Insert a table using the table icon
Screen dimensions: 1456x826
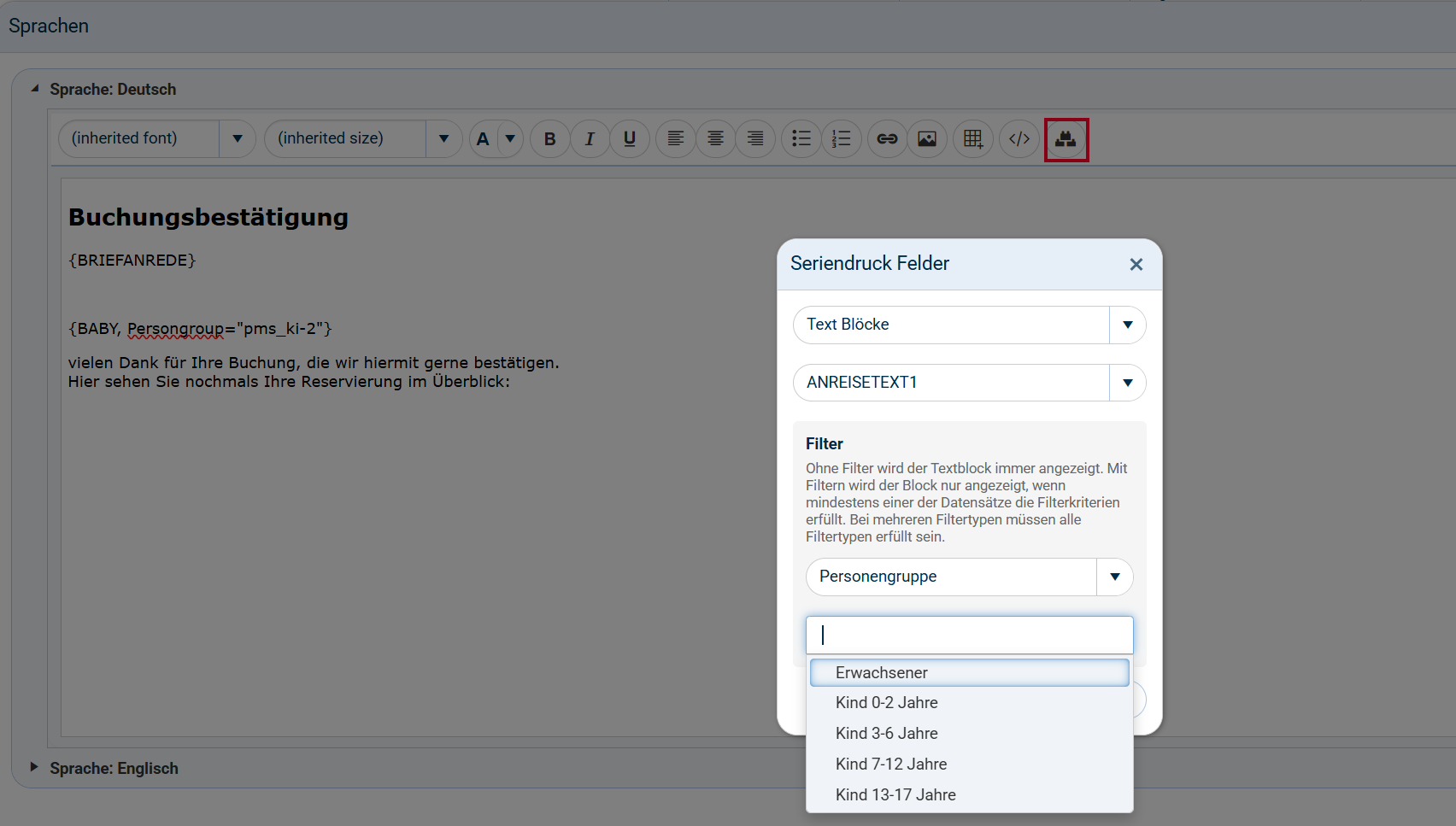[973, 138]
